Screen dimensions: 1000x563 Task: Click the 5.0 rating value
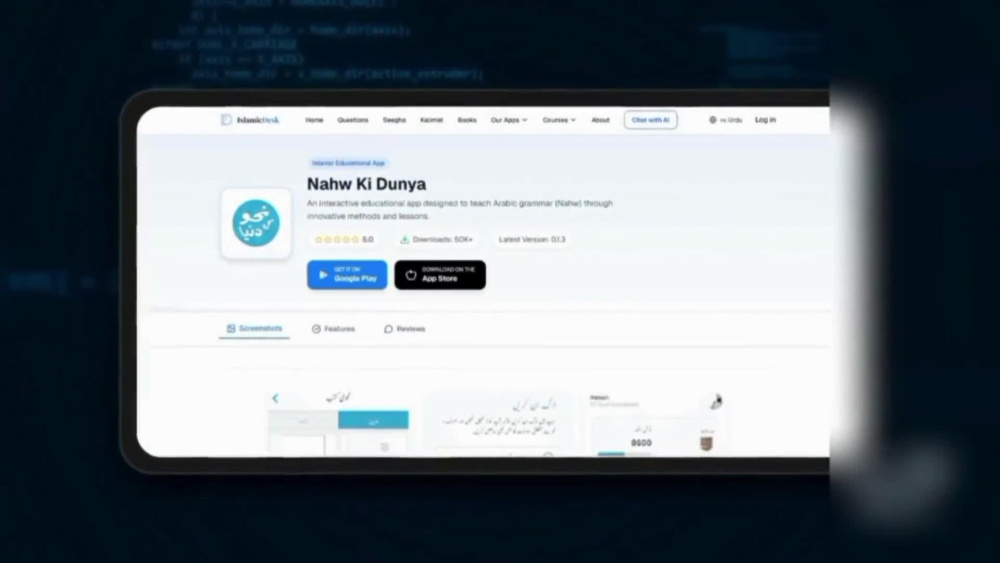368,240
